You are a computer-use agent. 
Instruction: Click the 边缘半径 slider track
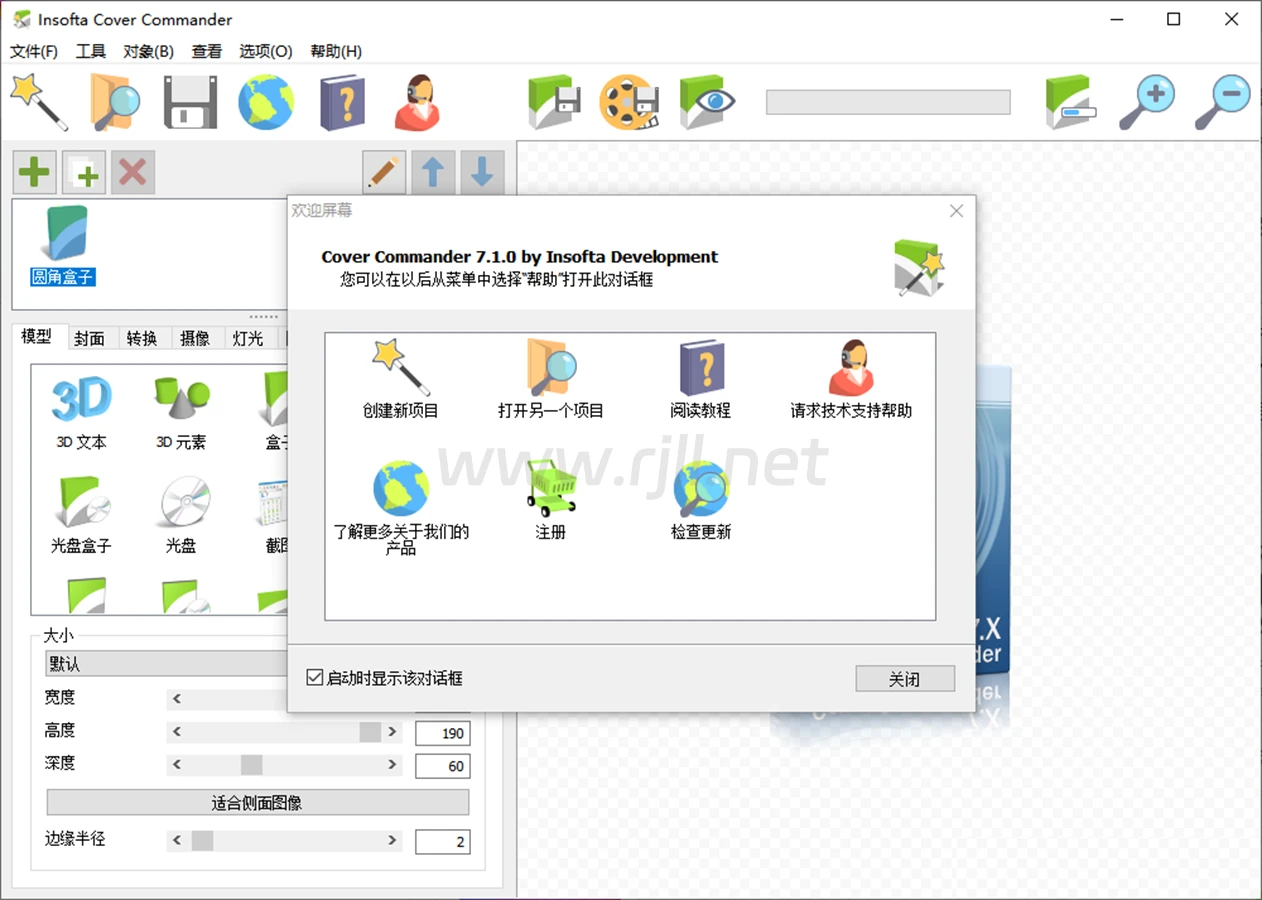click(x=300, y=841)
